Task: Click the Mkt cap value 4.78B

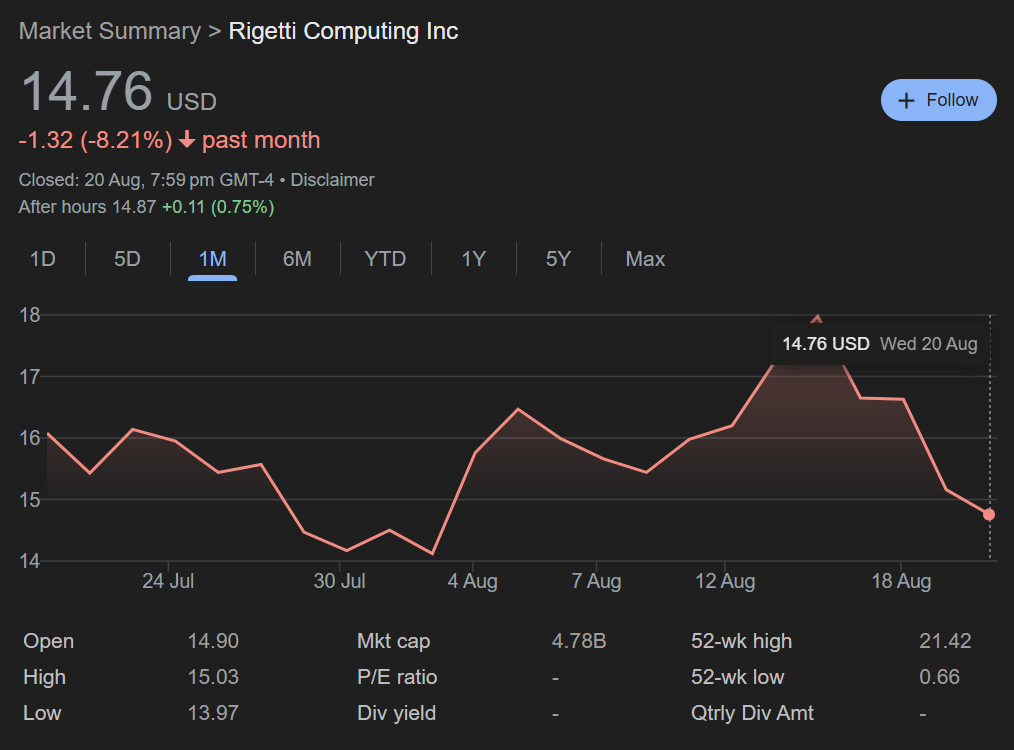Action: pos(579,641)
